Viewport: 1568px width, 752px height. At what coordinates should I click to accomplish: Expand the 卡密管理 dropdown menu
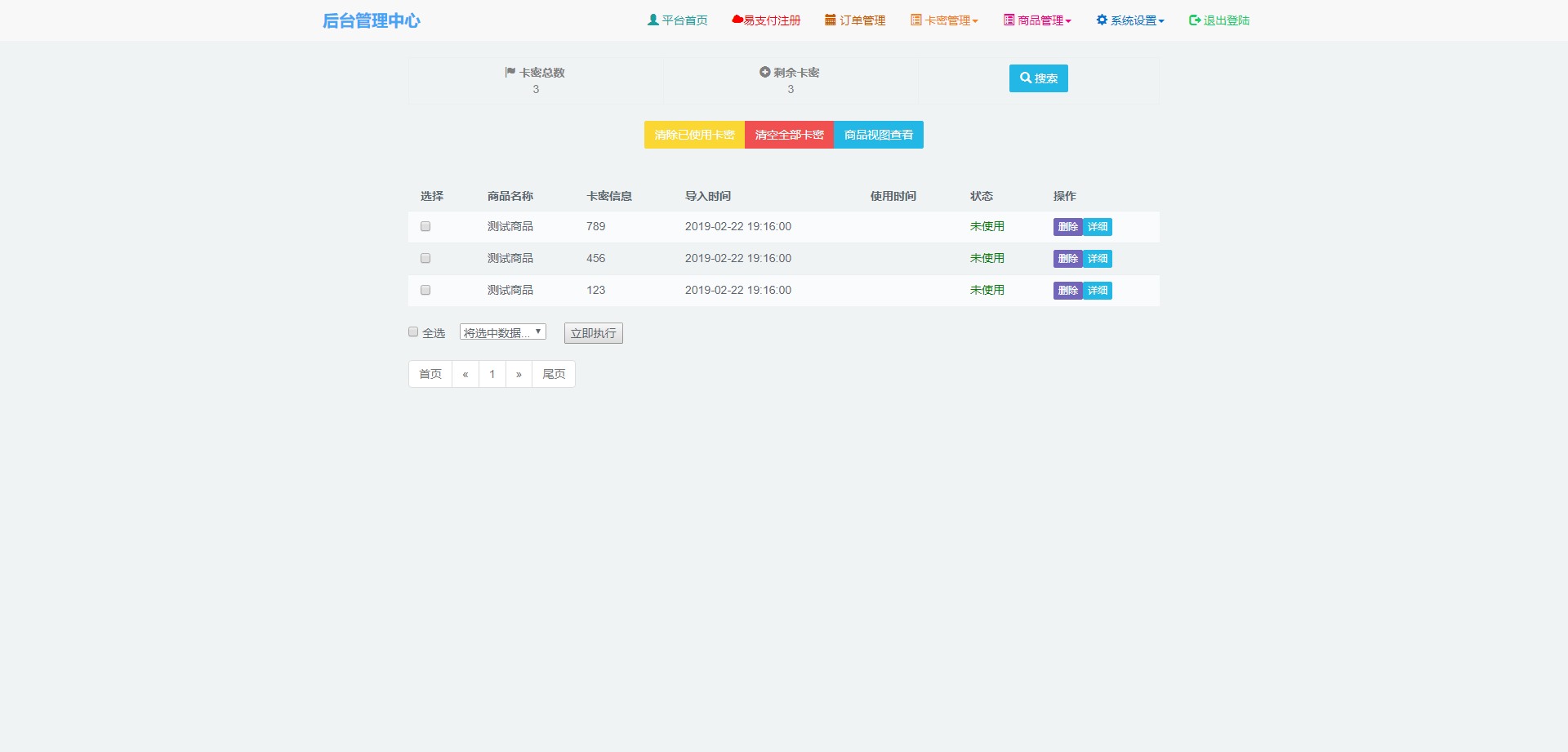944,20
